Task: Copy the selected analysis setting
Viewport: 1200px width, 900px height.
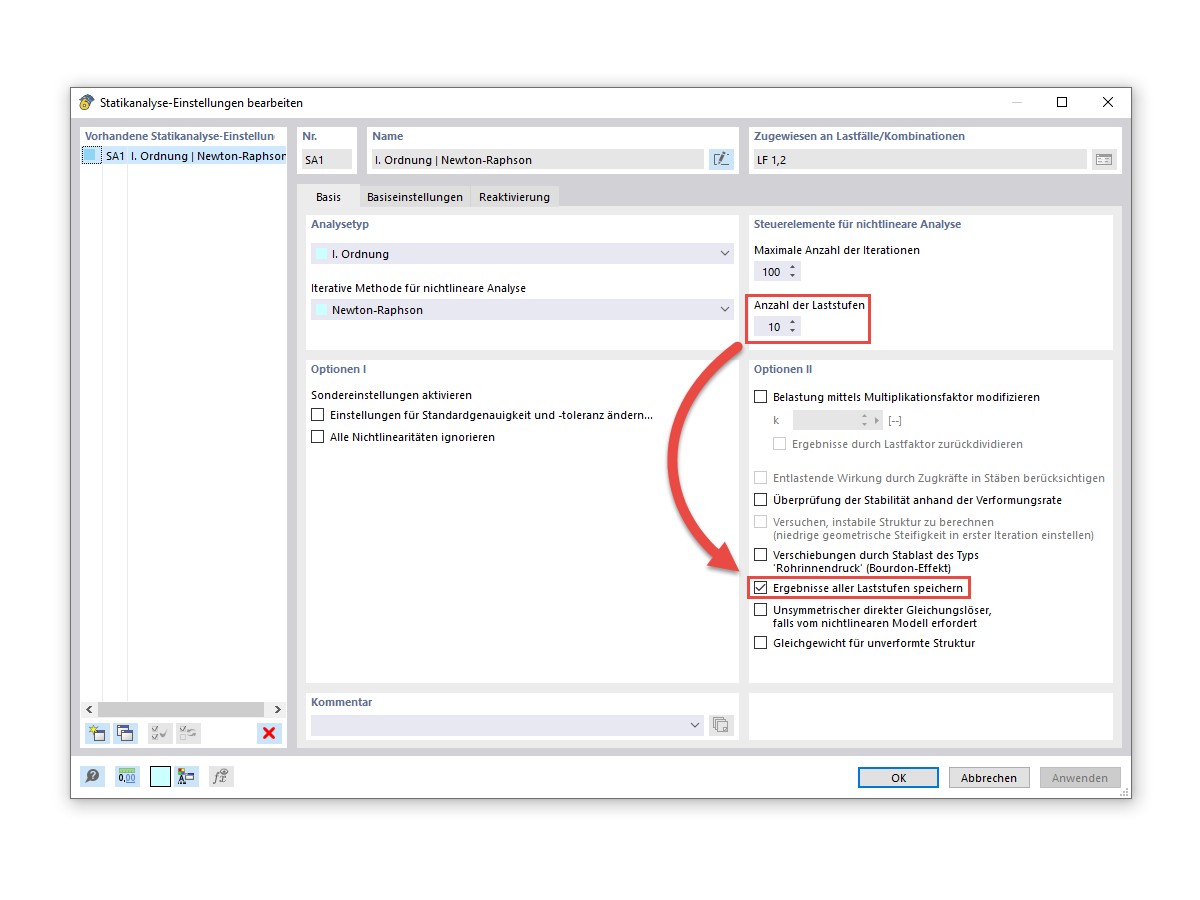Action: (125, 733)
